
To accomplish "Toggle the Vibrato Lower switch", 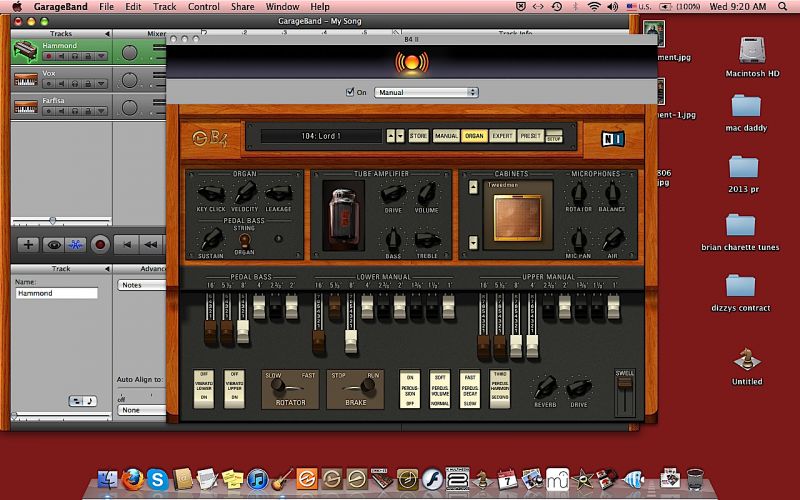I will pyautogui.click(x=204, y=389).
